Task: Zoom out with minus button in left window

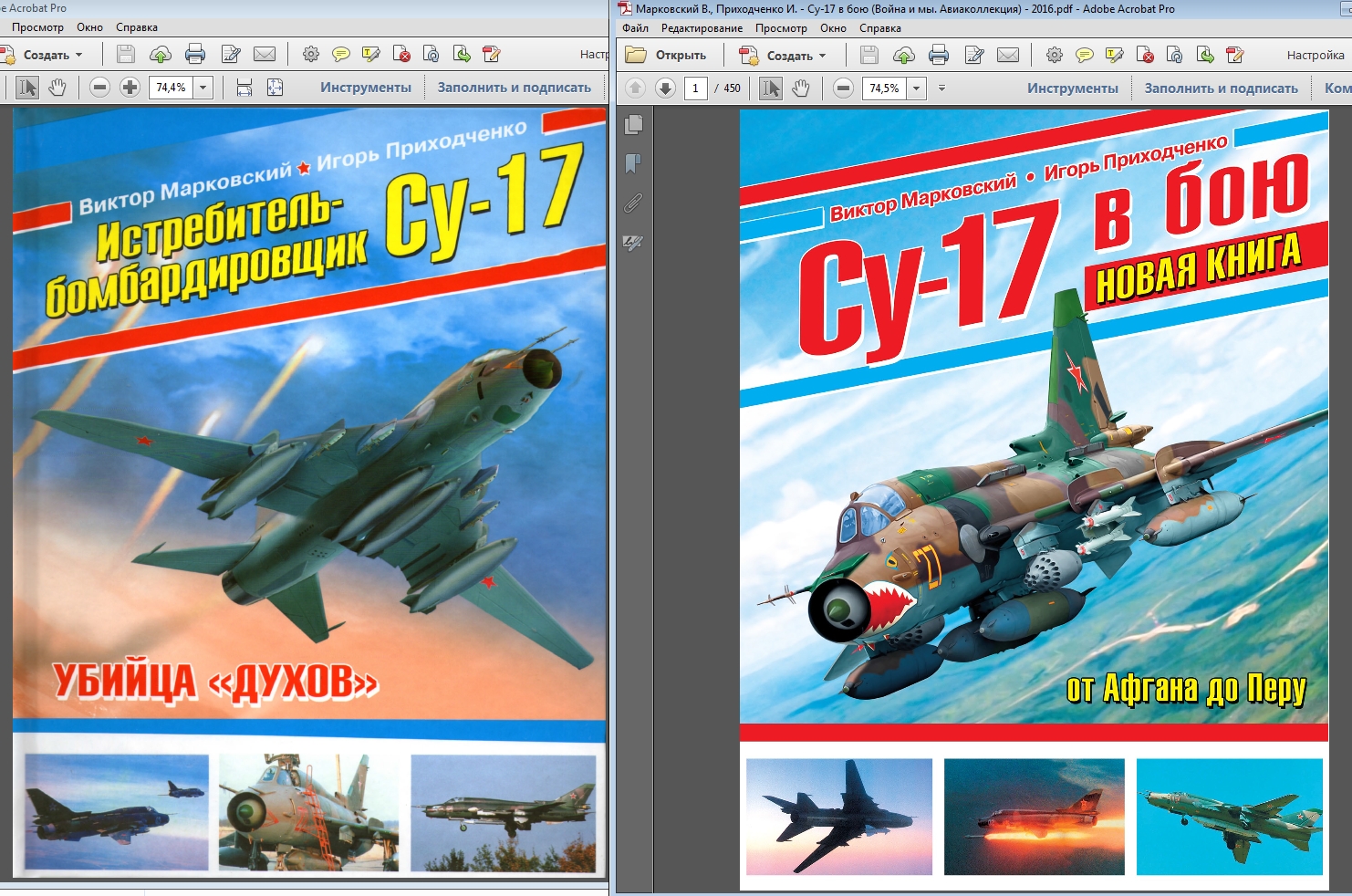Action: (100, 88)
